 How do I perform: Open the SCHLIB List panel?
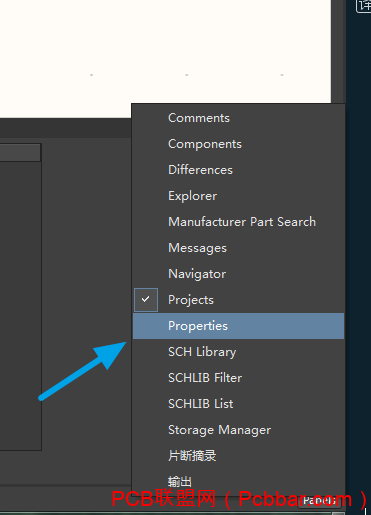(238, 404)
